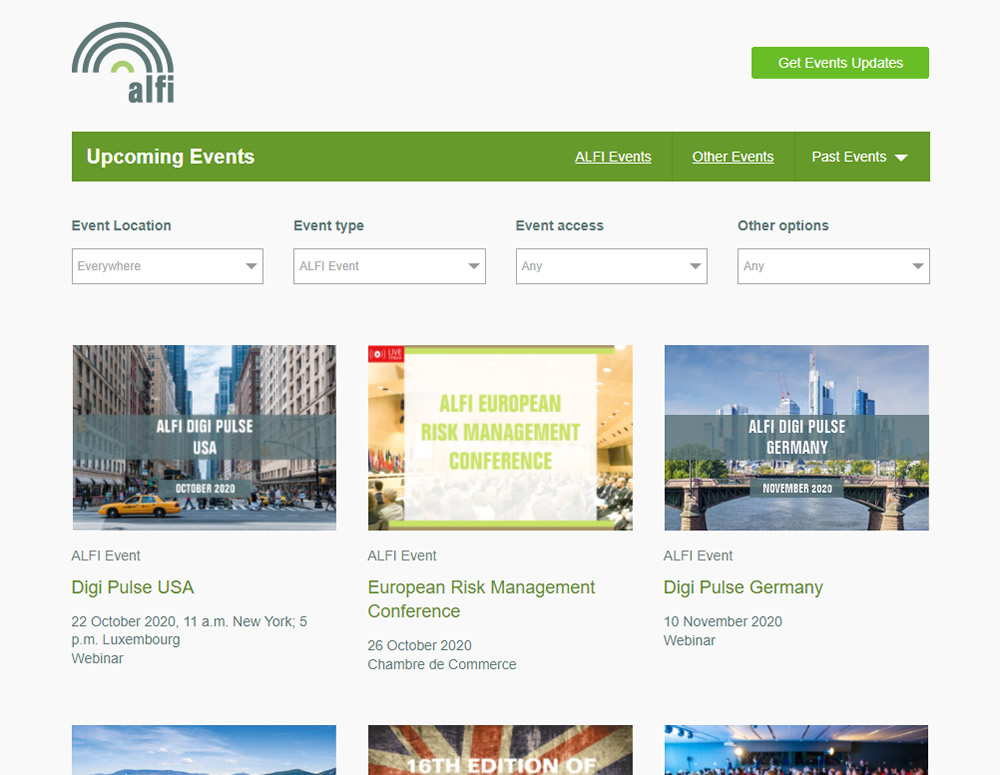This screenshot has height=775, width=1000.
Task: Open the Digi Pulse USA thumbnail image
Action: 204,437
